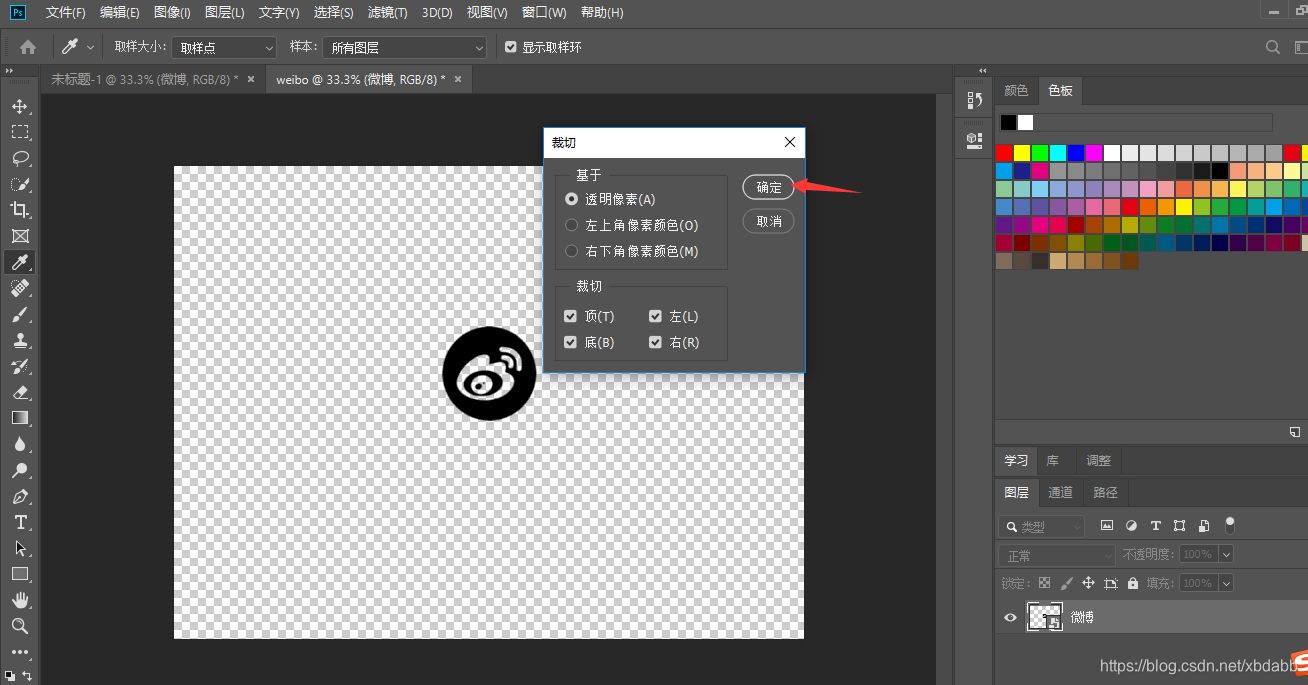Select the Rectangular Marquee tool

(x=20, y=132)
